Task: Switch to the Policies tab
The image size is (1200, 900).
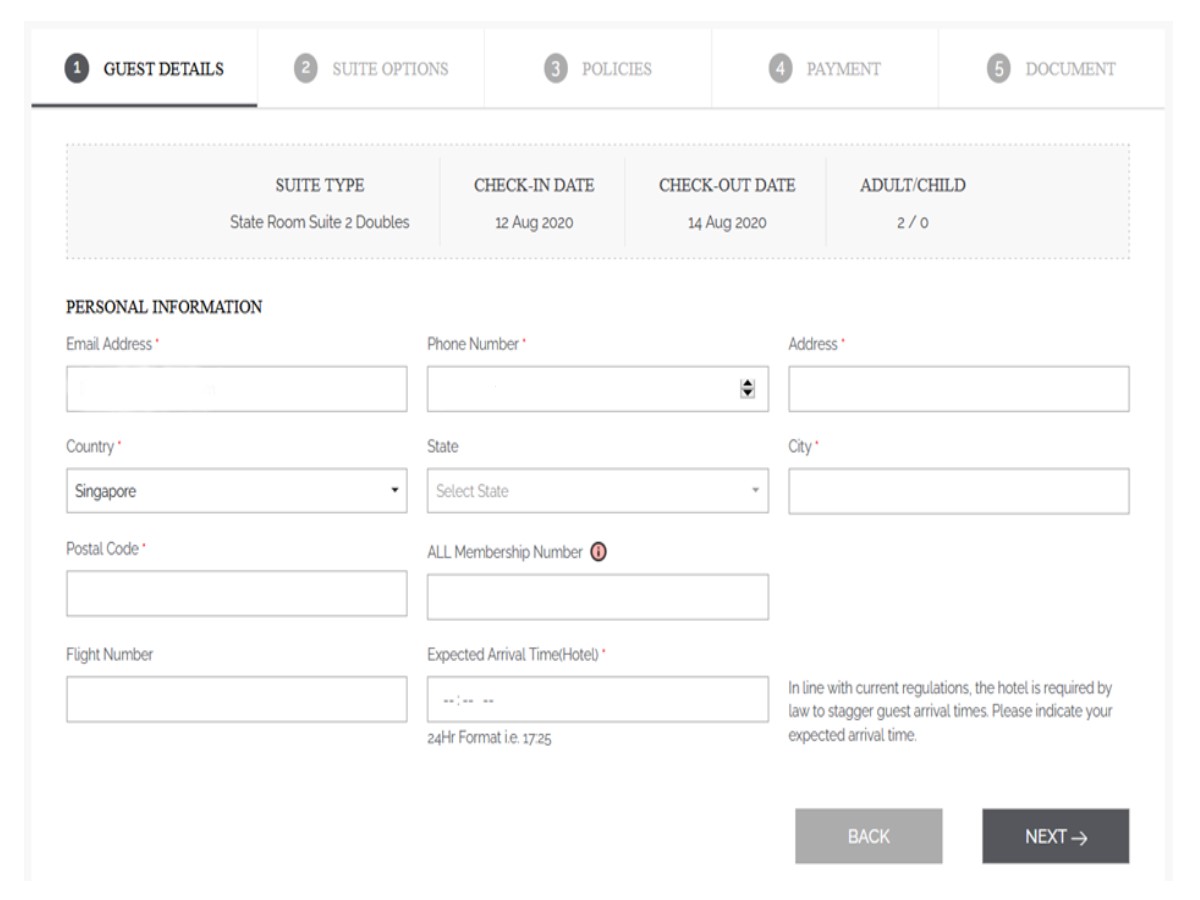Action: pyautogui.click(x=598, y=69)
